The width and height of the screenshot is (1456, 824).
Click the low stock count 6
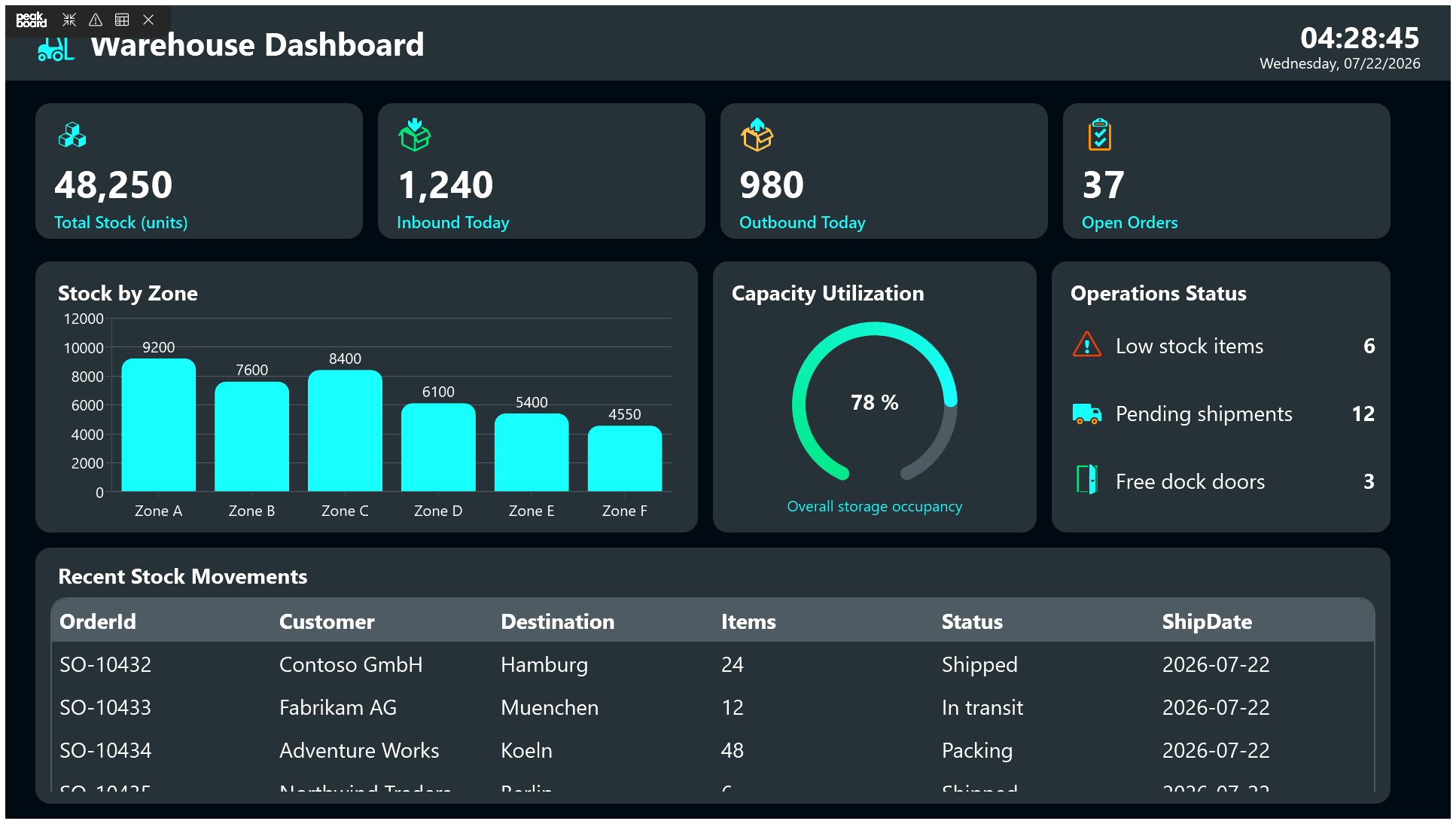coord(1369,346)
